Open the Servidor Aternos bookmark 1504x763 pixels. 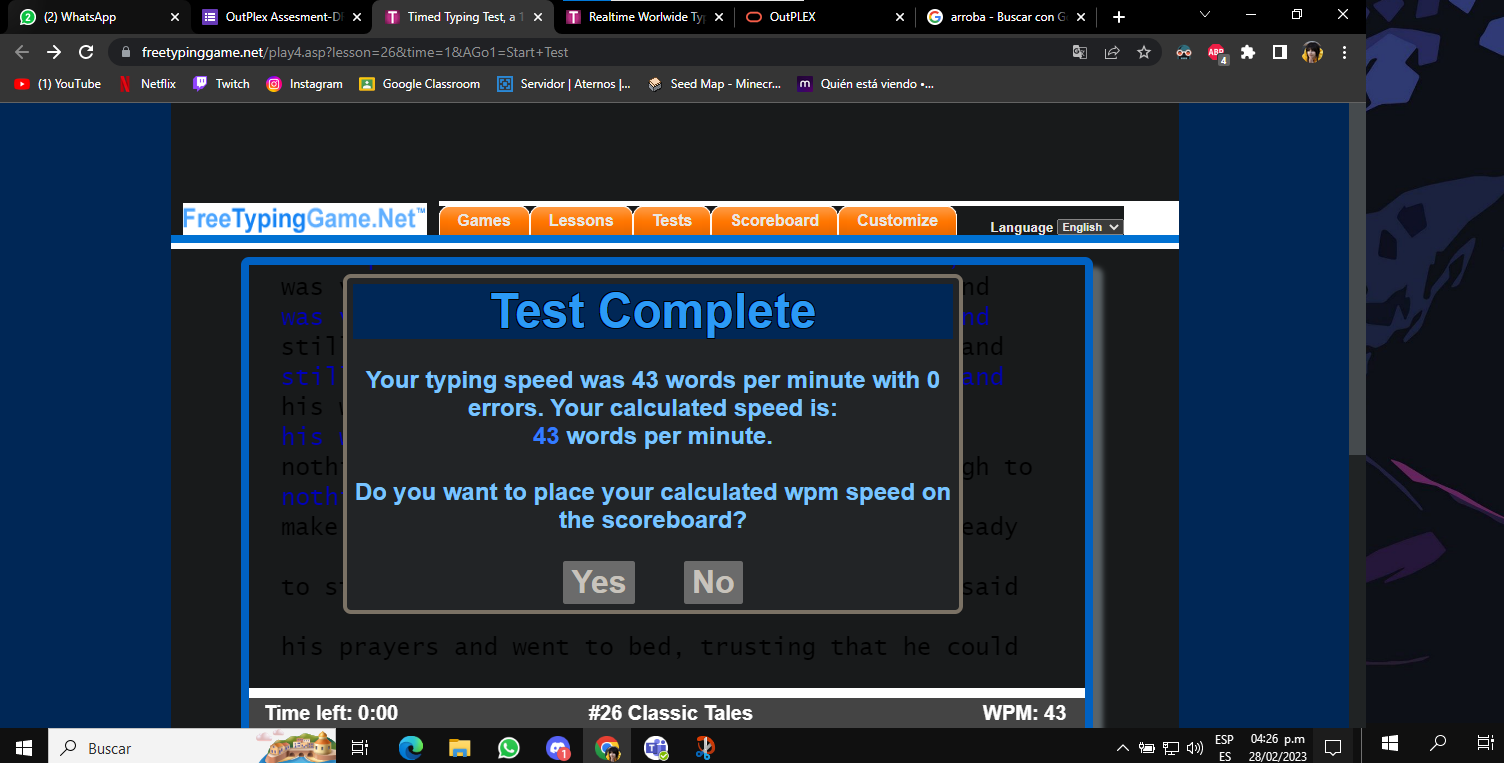tap(564, 84)
